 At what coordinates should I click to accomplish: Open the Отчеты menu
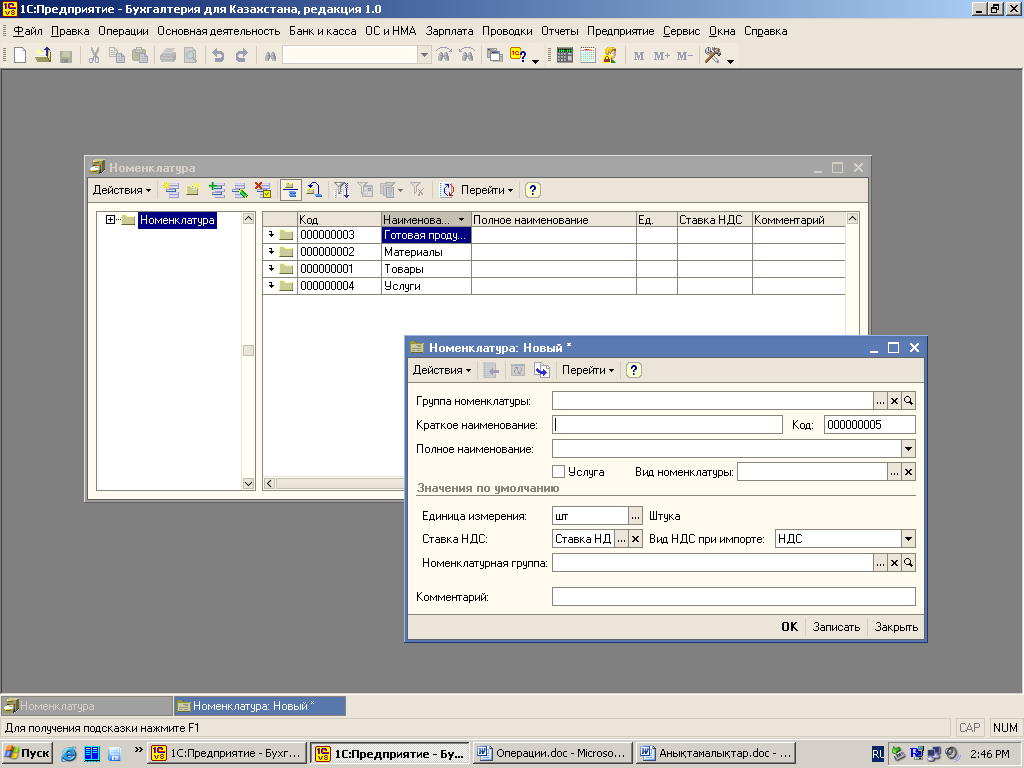[x=560, y=31]
